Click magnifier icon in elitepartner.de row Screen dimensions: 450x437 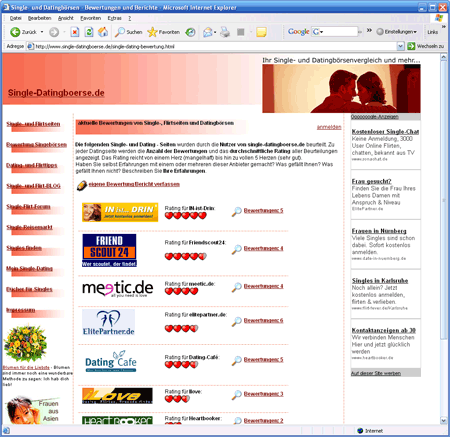[236, 321]
